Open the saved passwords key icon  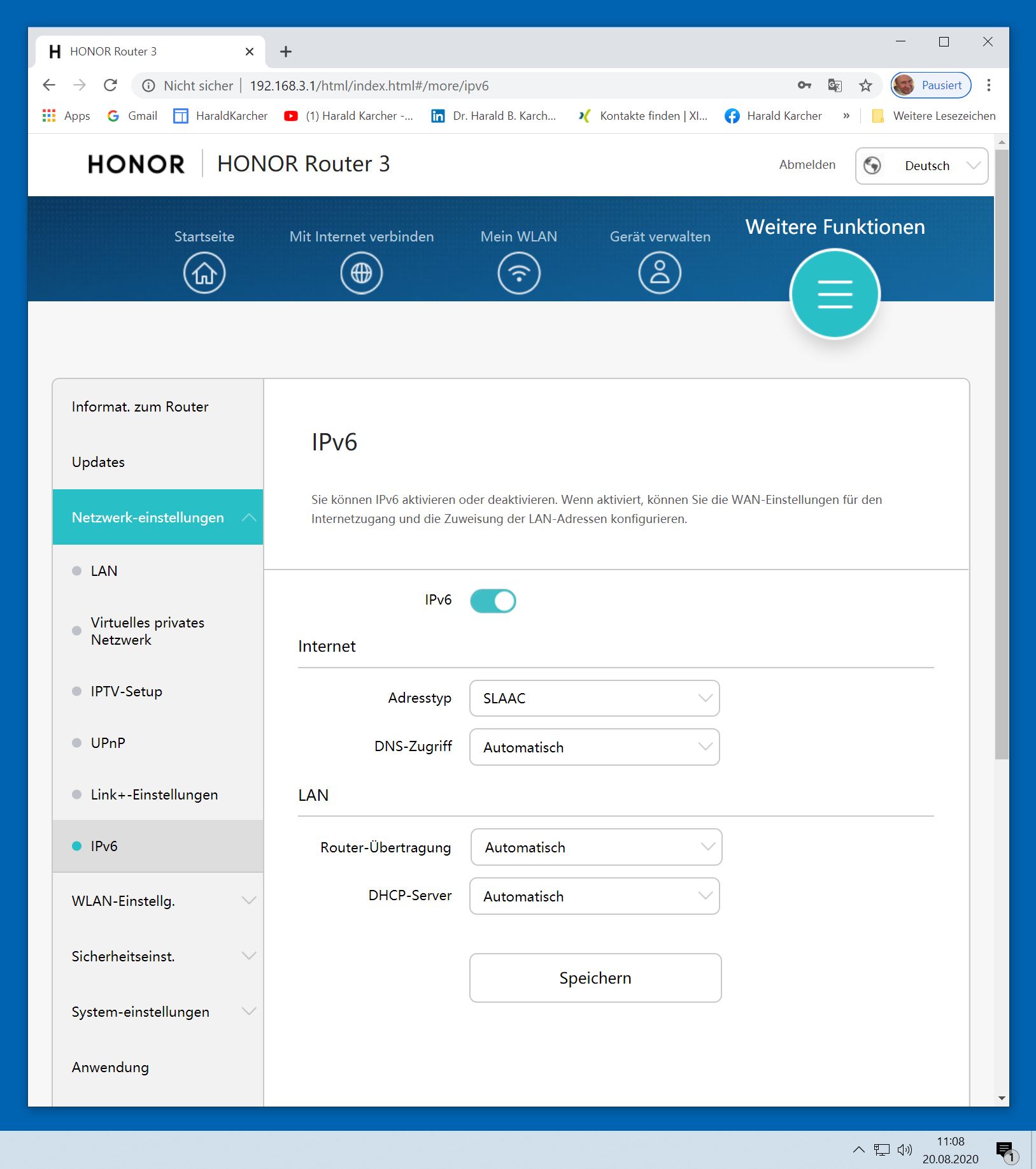click(x=804, y=85)
